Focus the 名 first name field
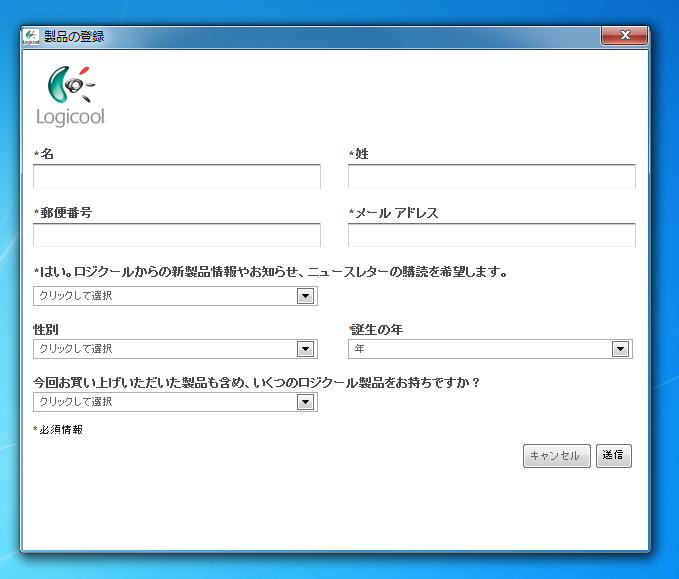This screenshot has width=679, height=579. (x=177, y=176)
